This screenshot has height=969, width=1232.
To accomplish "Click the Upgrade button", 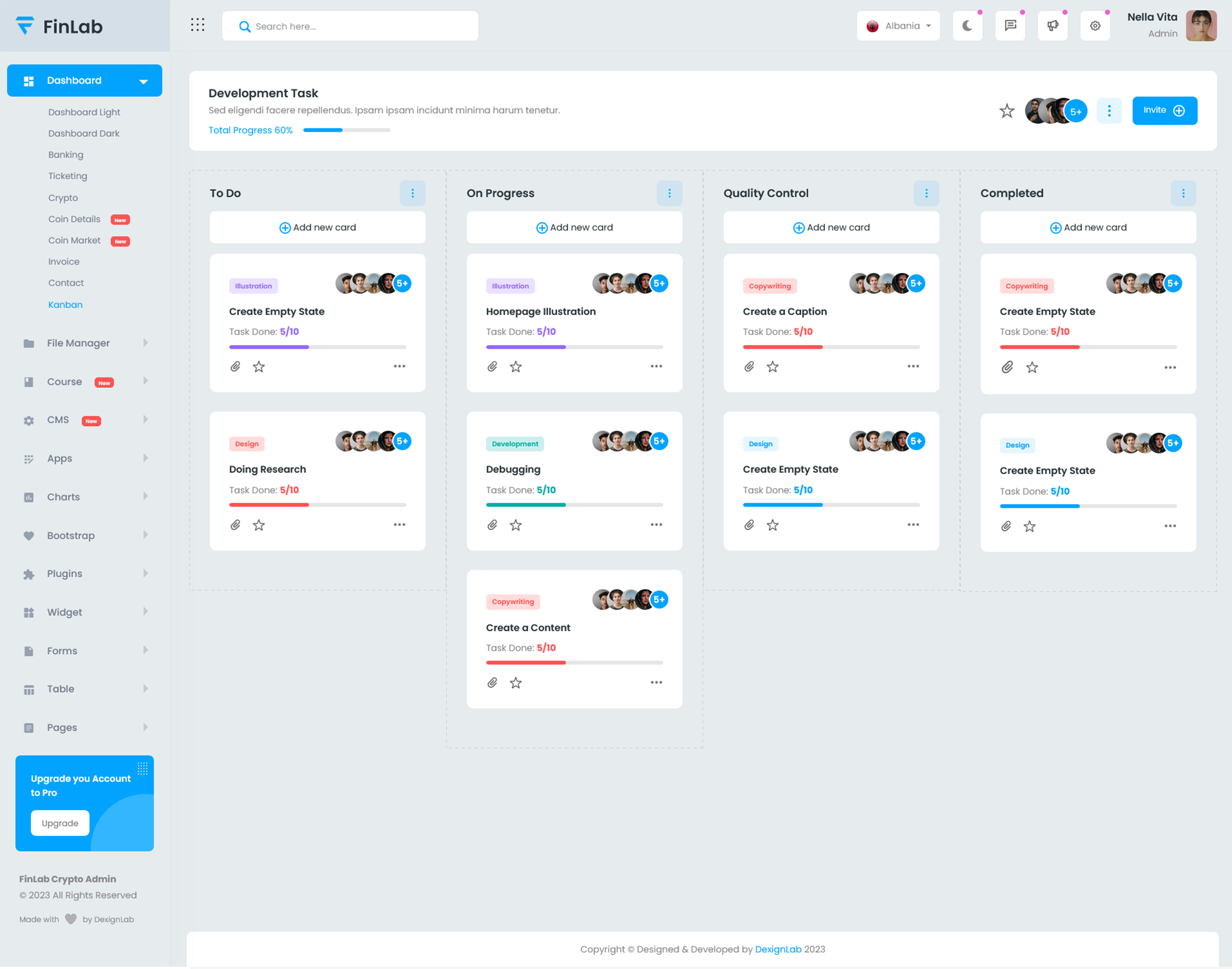I will pos(60,823).
